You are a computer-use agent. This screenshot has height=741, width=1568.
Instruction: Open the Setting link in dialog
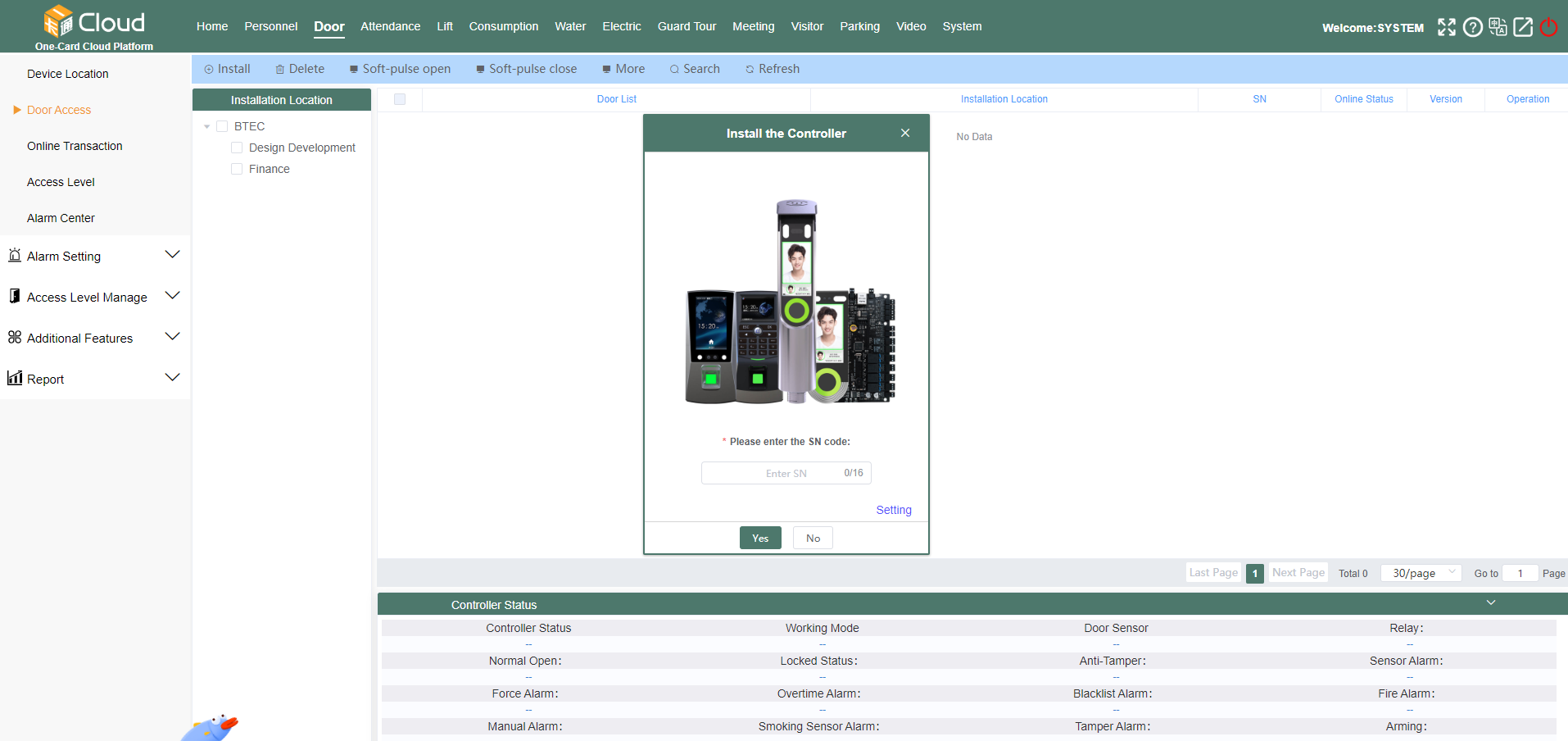pos(893,510)
